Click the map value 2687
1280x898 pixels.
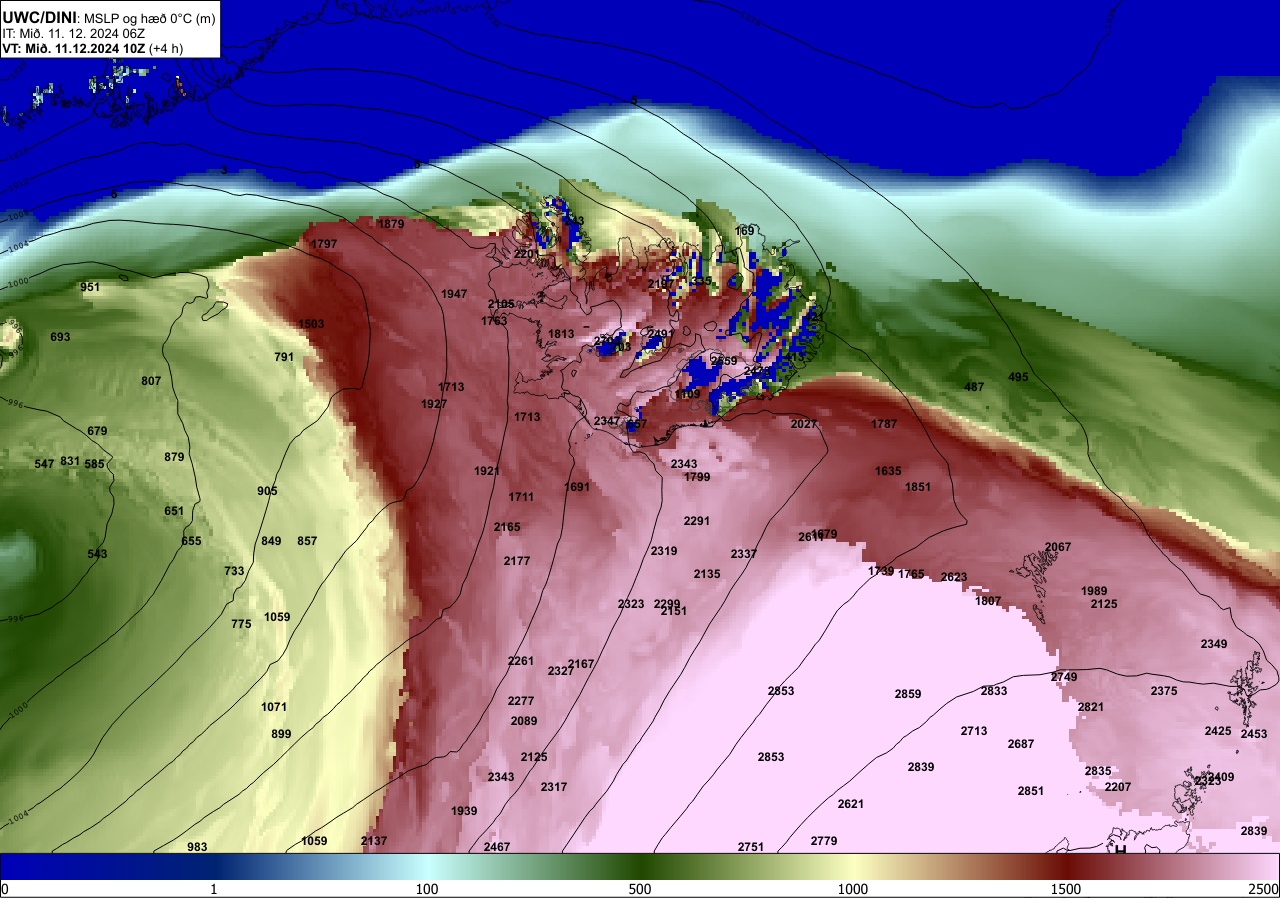click(1021, 744)
